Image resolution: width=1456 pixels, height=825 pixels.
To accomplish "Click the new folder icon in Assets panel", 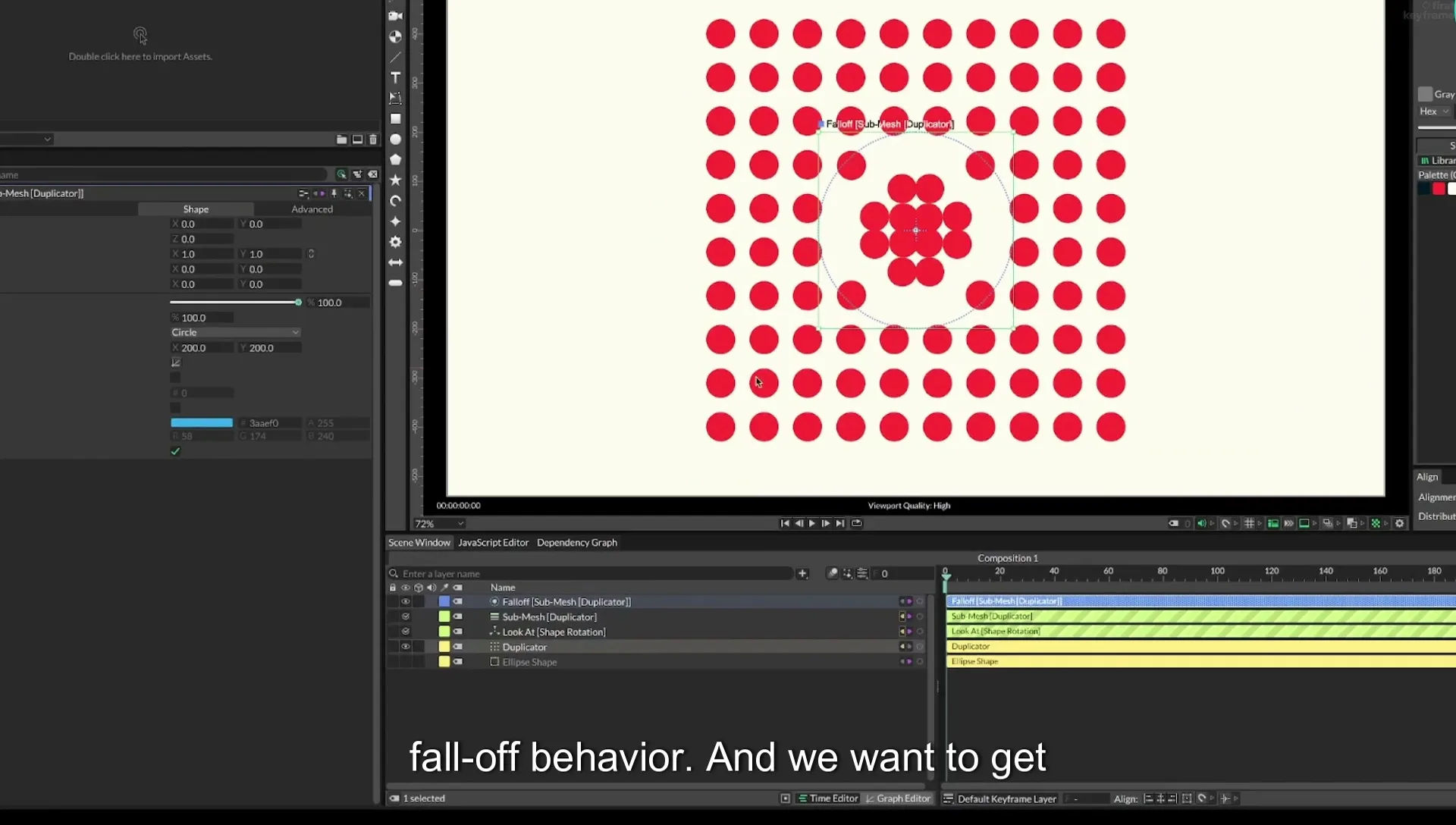I will (341, 140).
